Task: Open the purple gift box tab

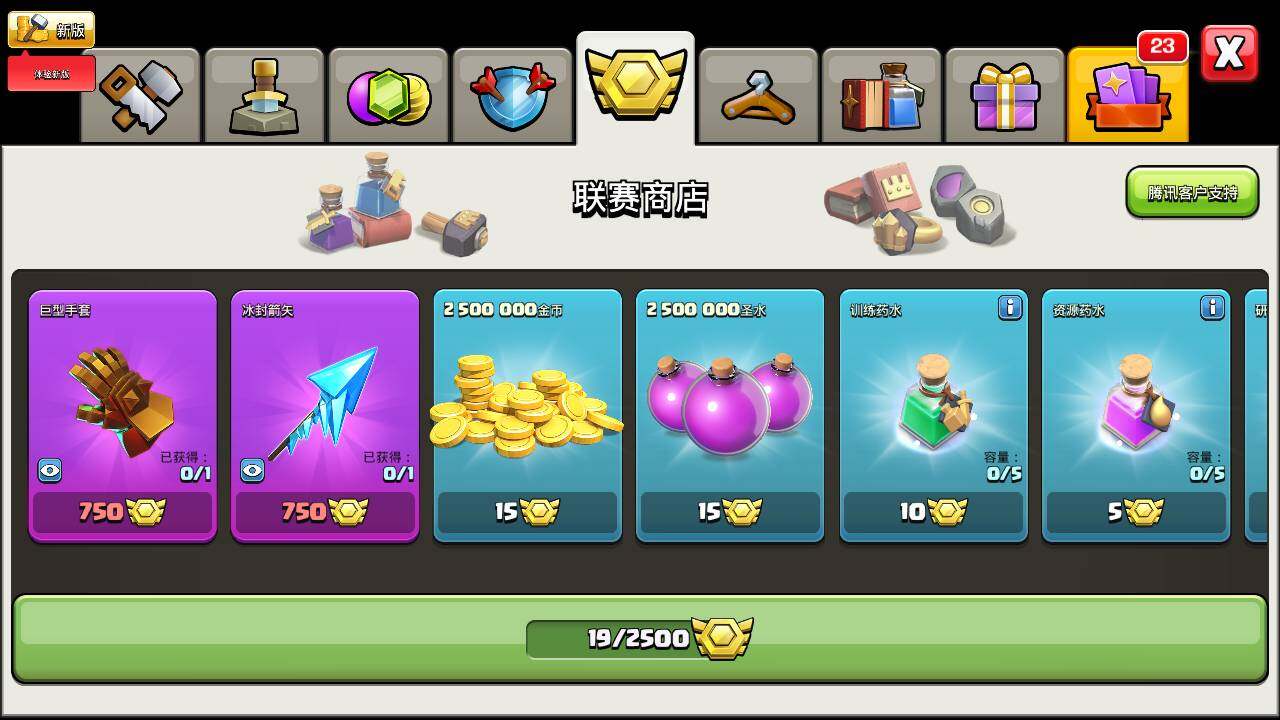Action: coord(1005,96)
